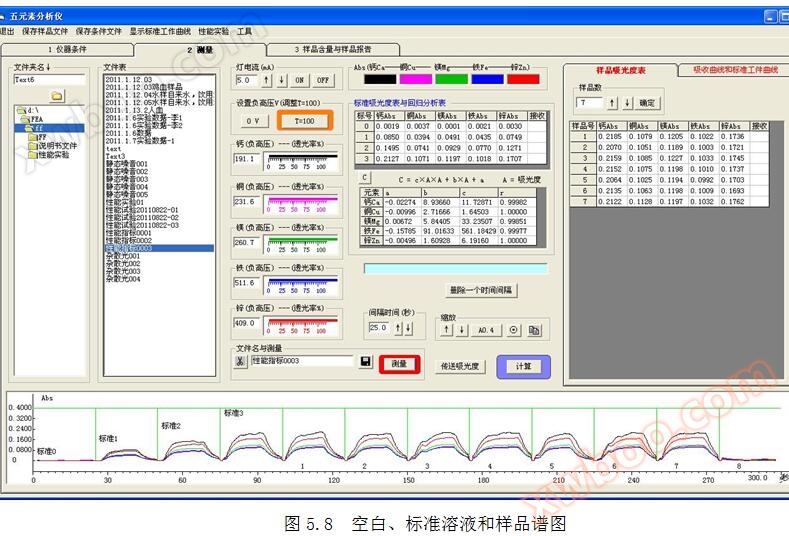Click the folder browse icon under folder name
The width and height of the screenshot is (789, 536).
click(57, 96)
